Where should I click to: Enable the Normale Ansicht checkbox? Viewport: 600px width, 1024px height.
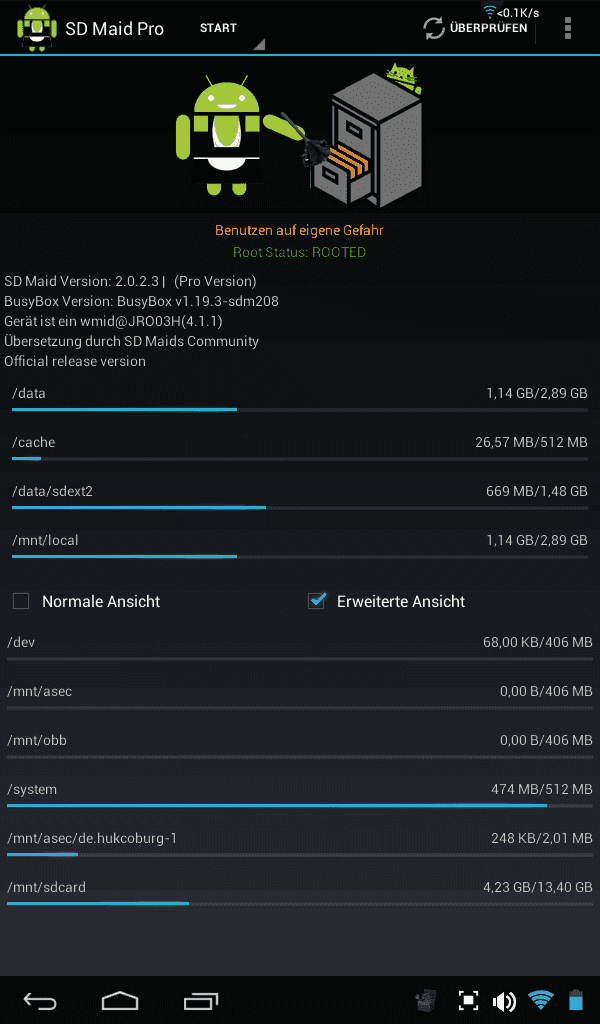click(x=21, y=601)
